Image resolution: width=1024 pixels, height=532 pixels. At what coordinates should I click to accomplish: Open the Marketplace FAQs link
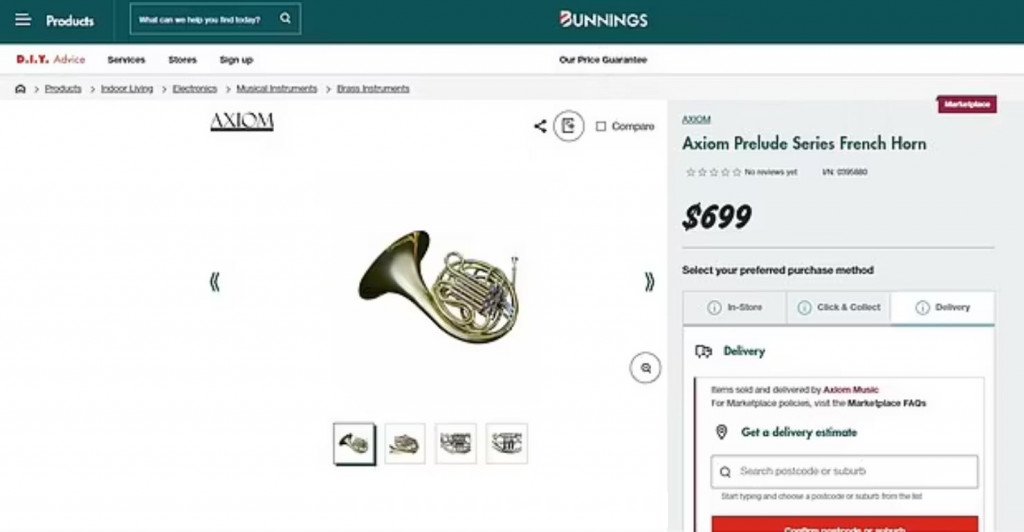click(x=886, y=403)
